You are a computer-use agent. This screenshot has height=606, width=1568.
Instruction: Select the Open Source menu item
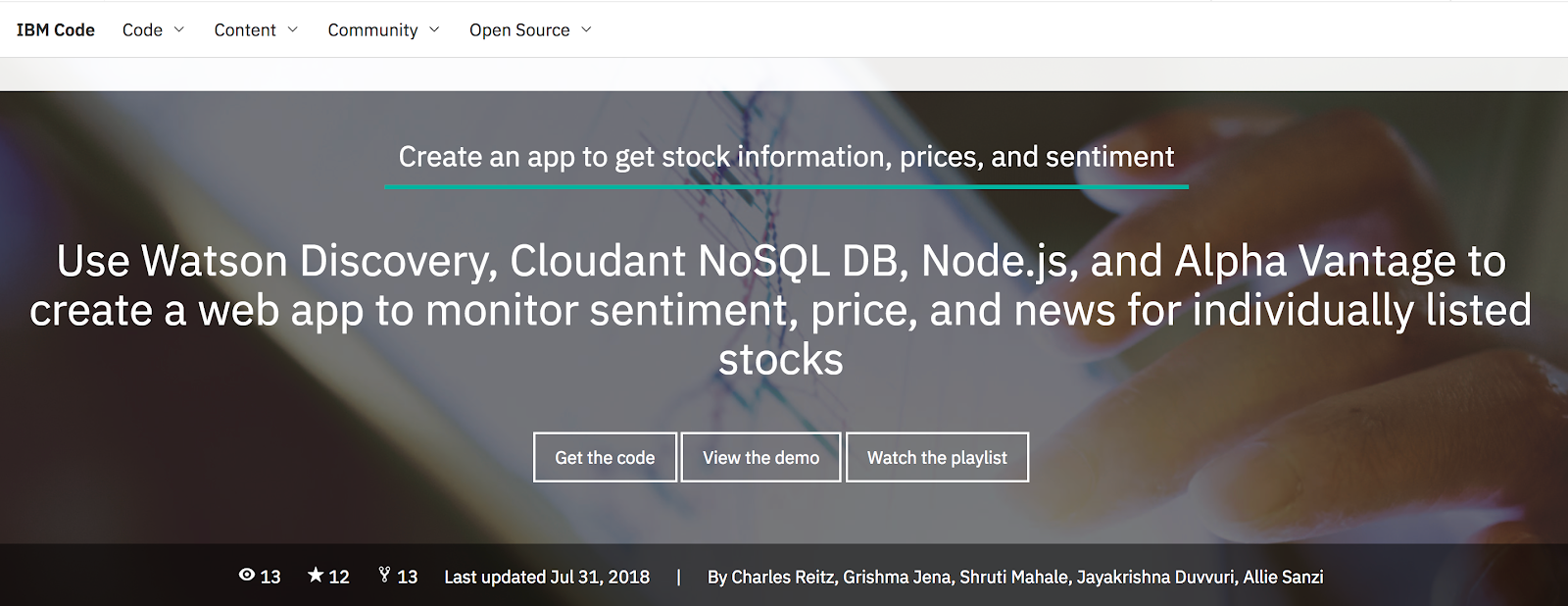(x=519, y=30)
